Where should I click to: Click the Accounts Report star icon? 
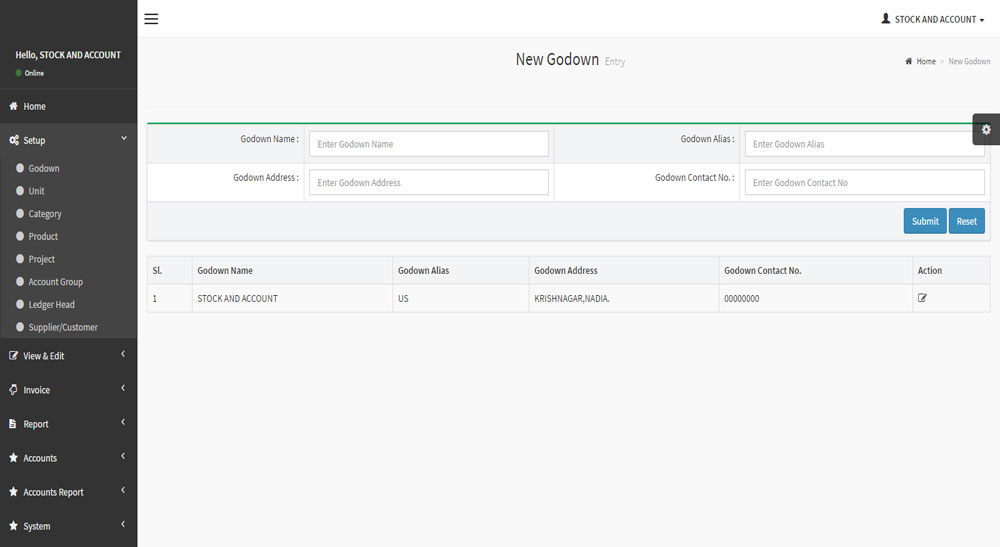13,492
